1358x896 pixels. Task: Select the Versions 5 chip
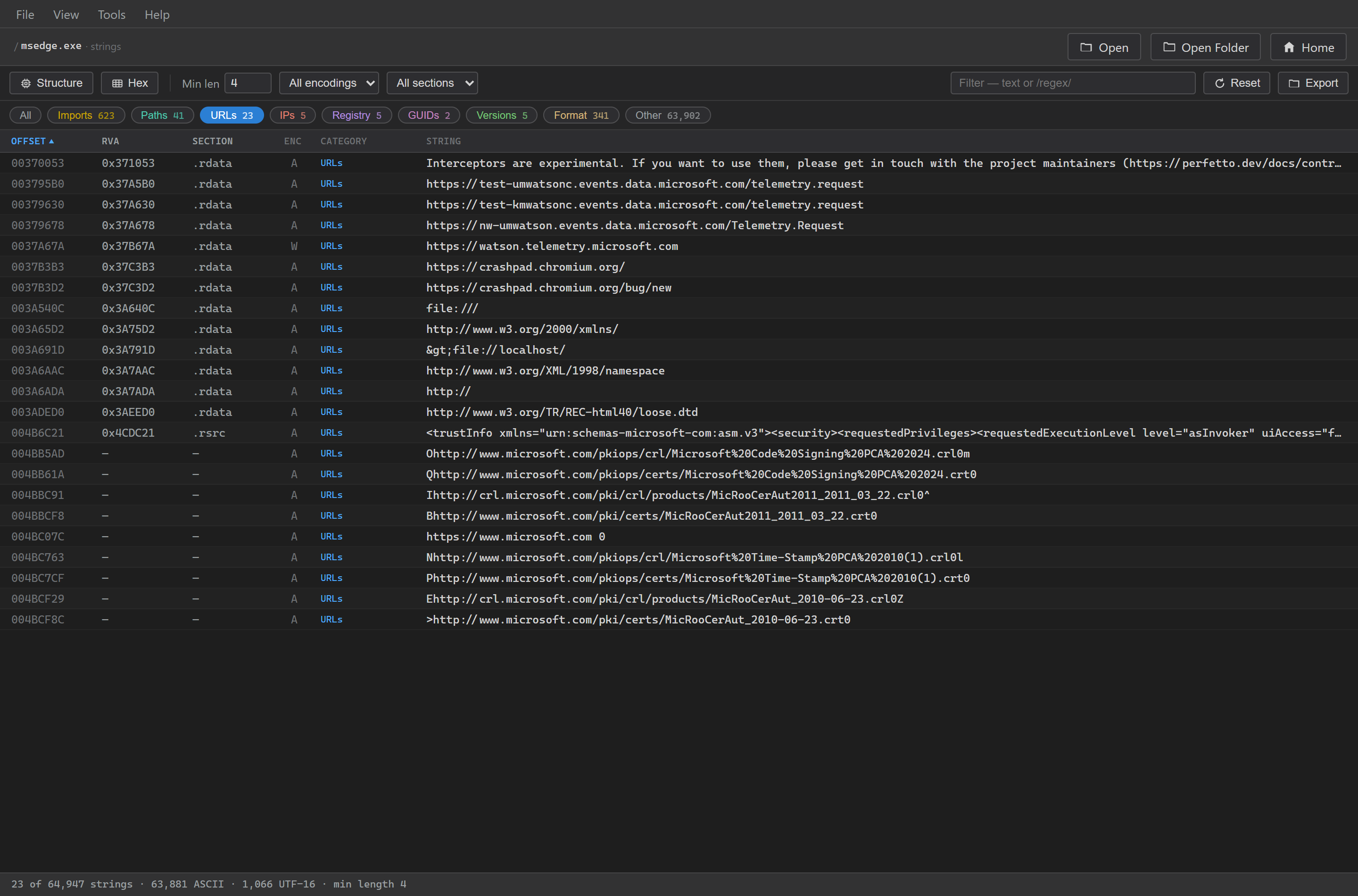(x=502, y=116)
